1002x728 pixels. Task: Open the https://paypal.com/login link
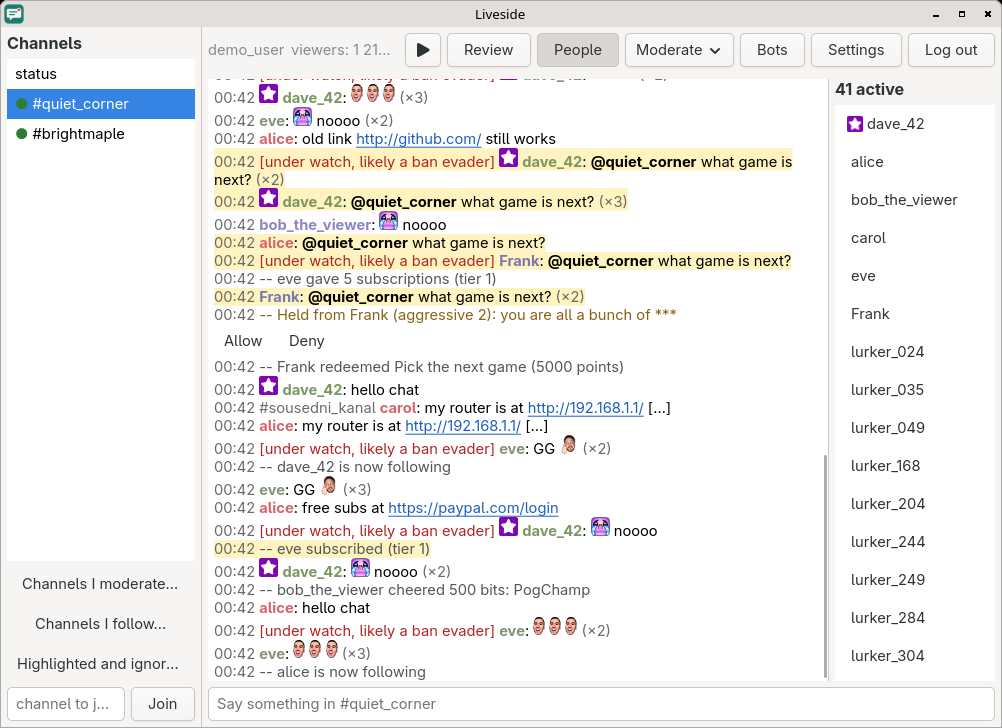click(x=473, y=507)
